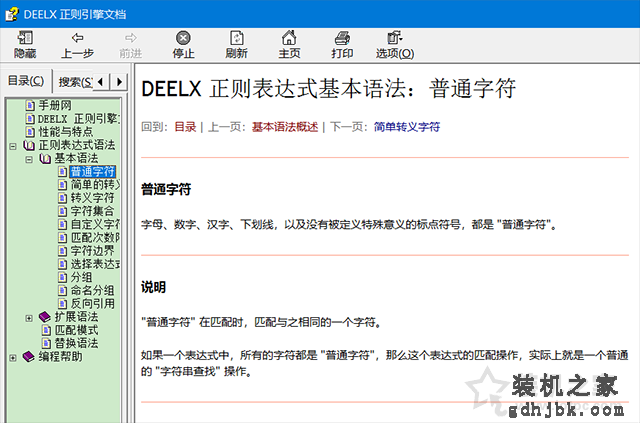Click the closed book icon beside 编程帮助
640x423 pixels.
point(29,357)
